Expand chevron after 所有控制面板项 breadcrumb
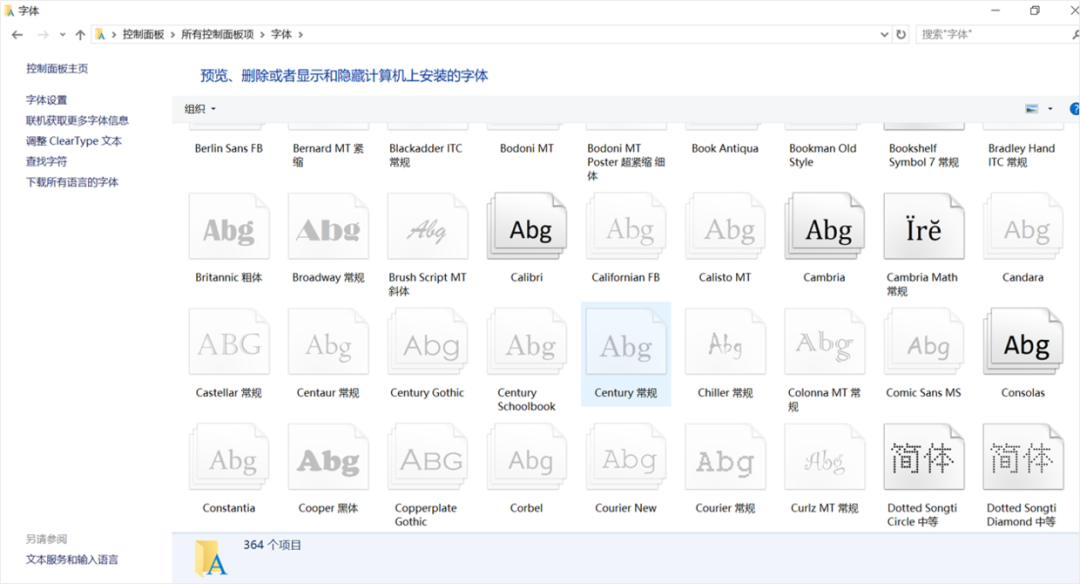 click(x=262, y=34)
